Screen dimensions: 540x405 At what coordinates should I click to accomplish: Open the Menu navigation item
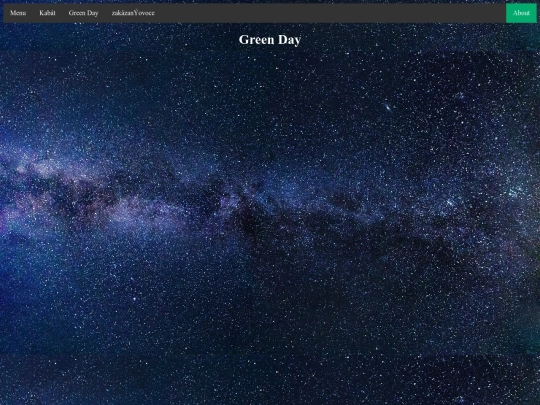click(x=18, y=13)
